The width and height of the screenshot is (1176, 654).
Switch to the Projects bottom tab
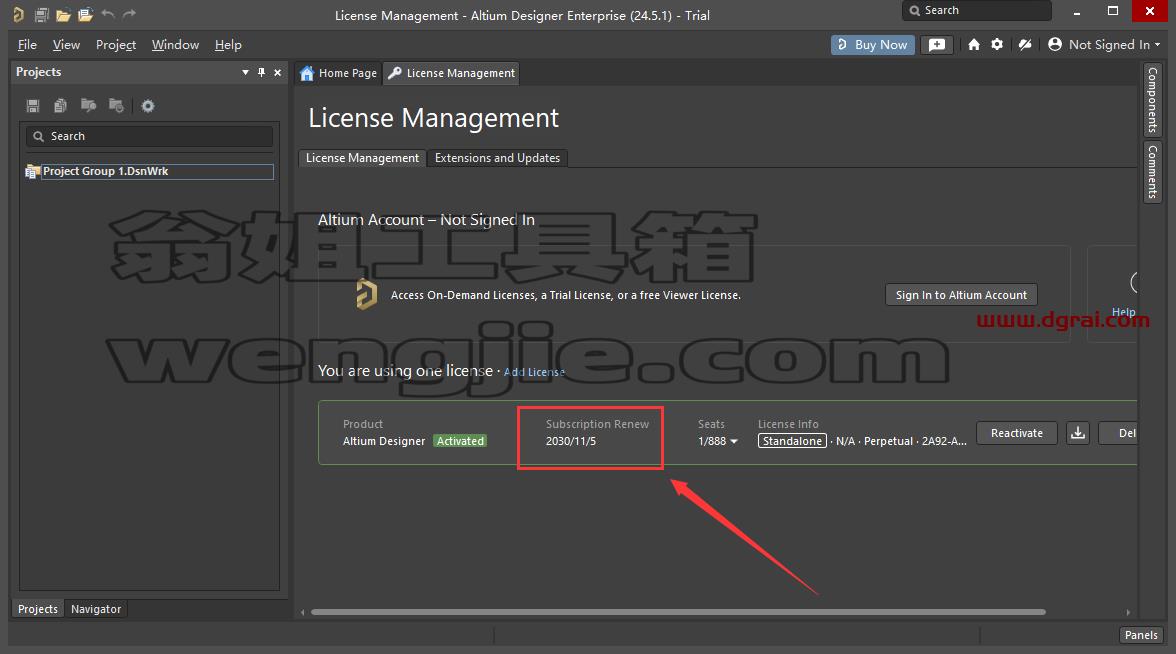coord(38,609)
